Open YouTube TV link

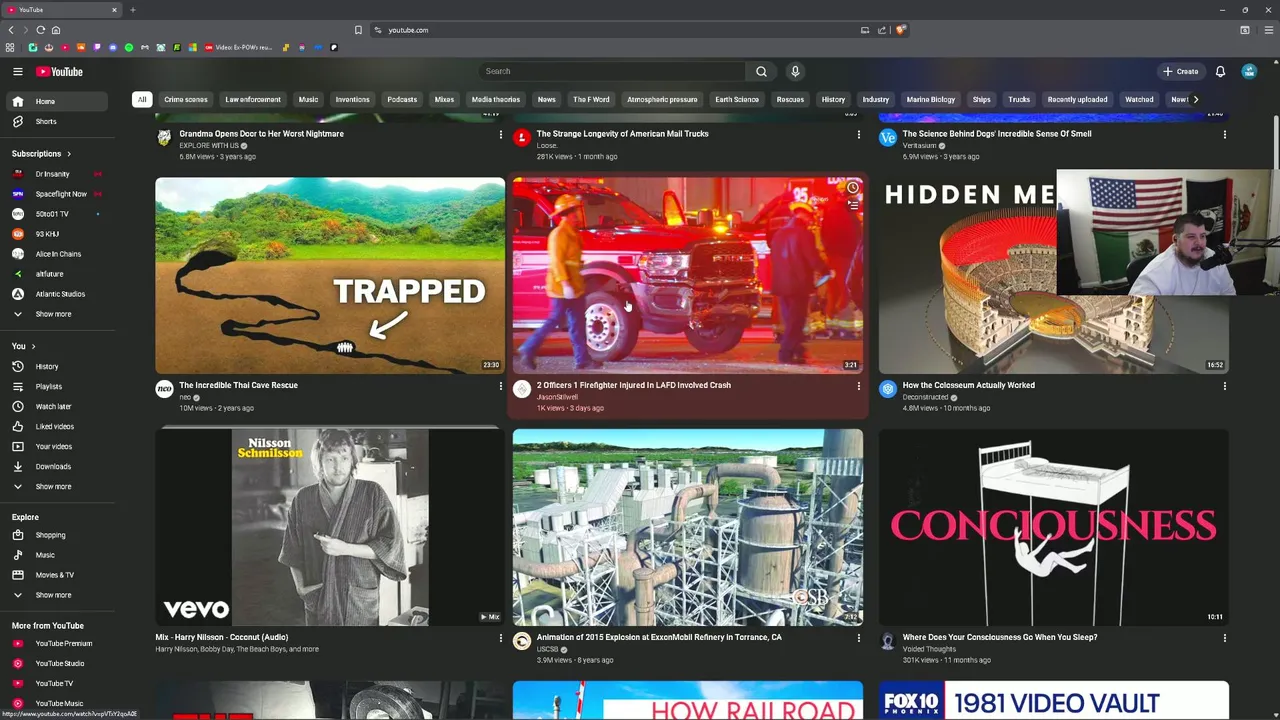55,683
